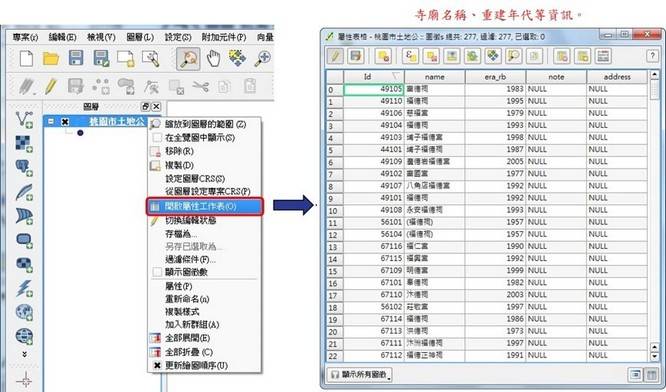This screenshot has width=666, height=392.
Task: Open the 設定(S) menu
Action: 178,37
